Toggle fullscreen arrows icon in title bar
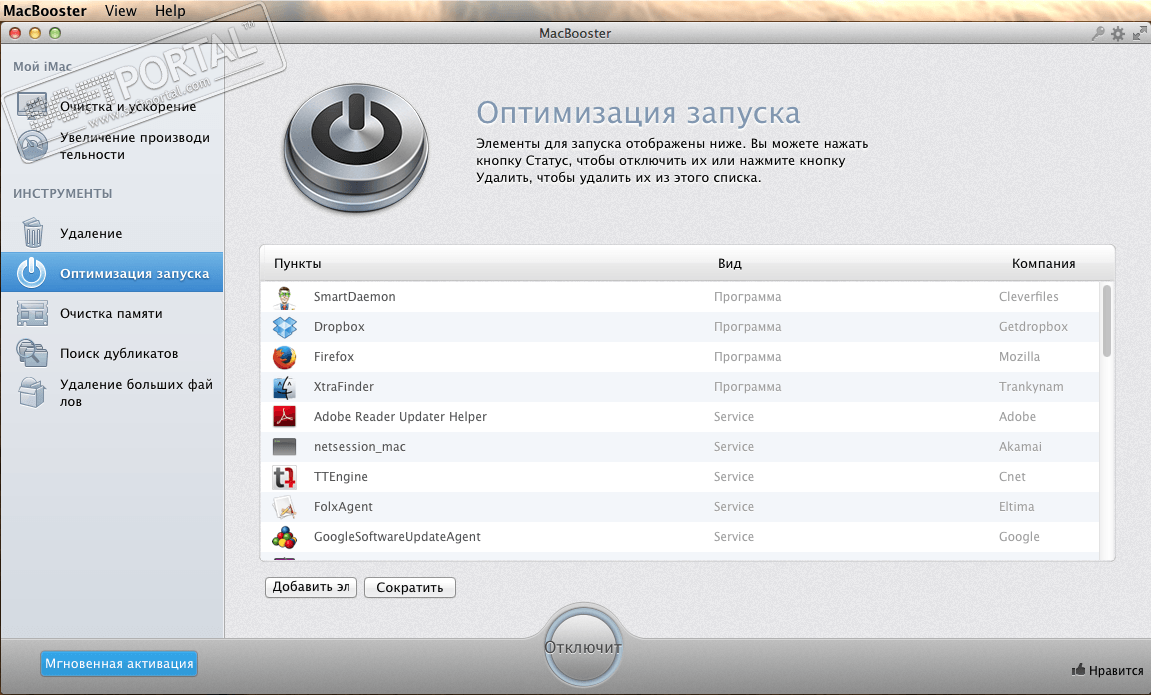1151x695 pixels. point(1139,33)
